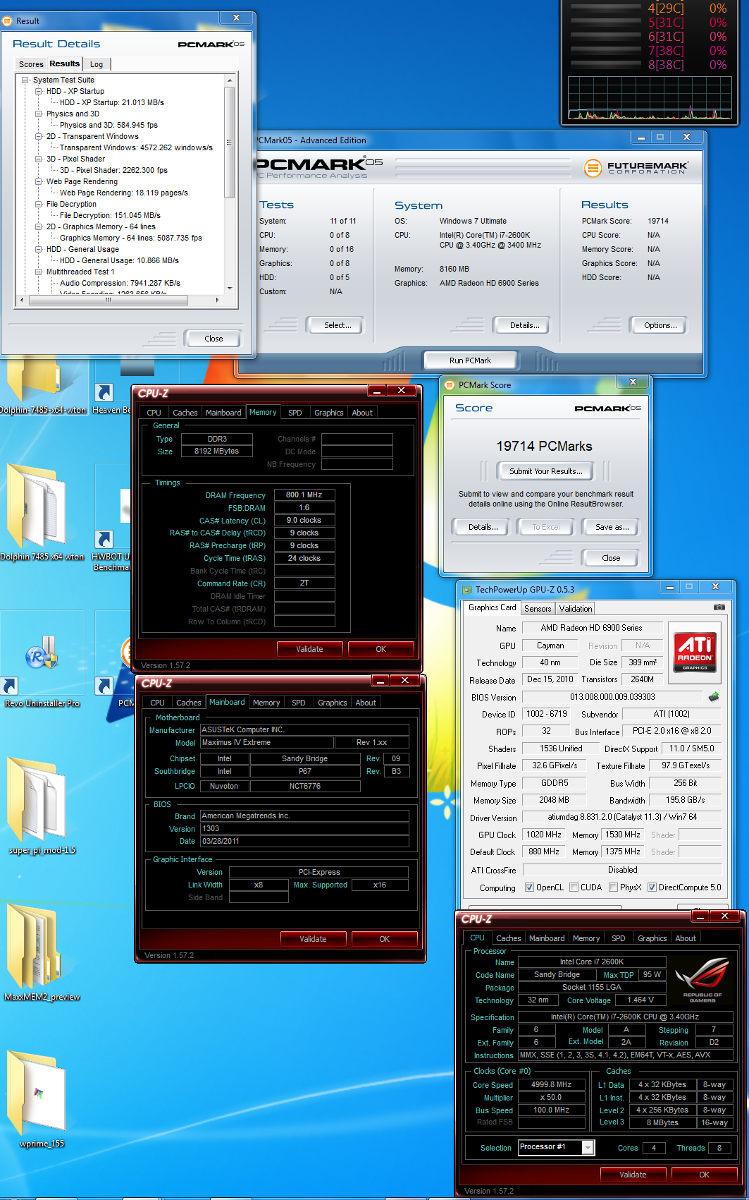
Task: Collapse the Web Page Rendering node
Action: click(39, 182)
